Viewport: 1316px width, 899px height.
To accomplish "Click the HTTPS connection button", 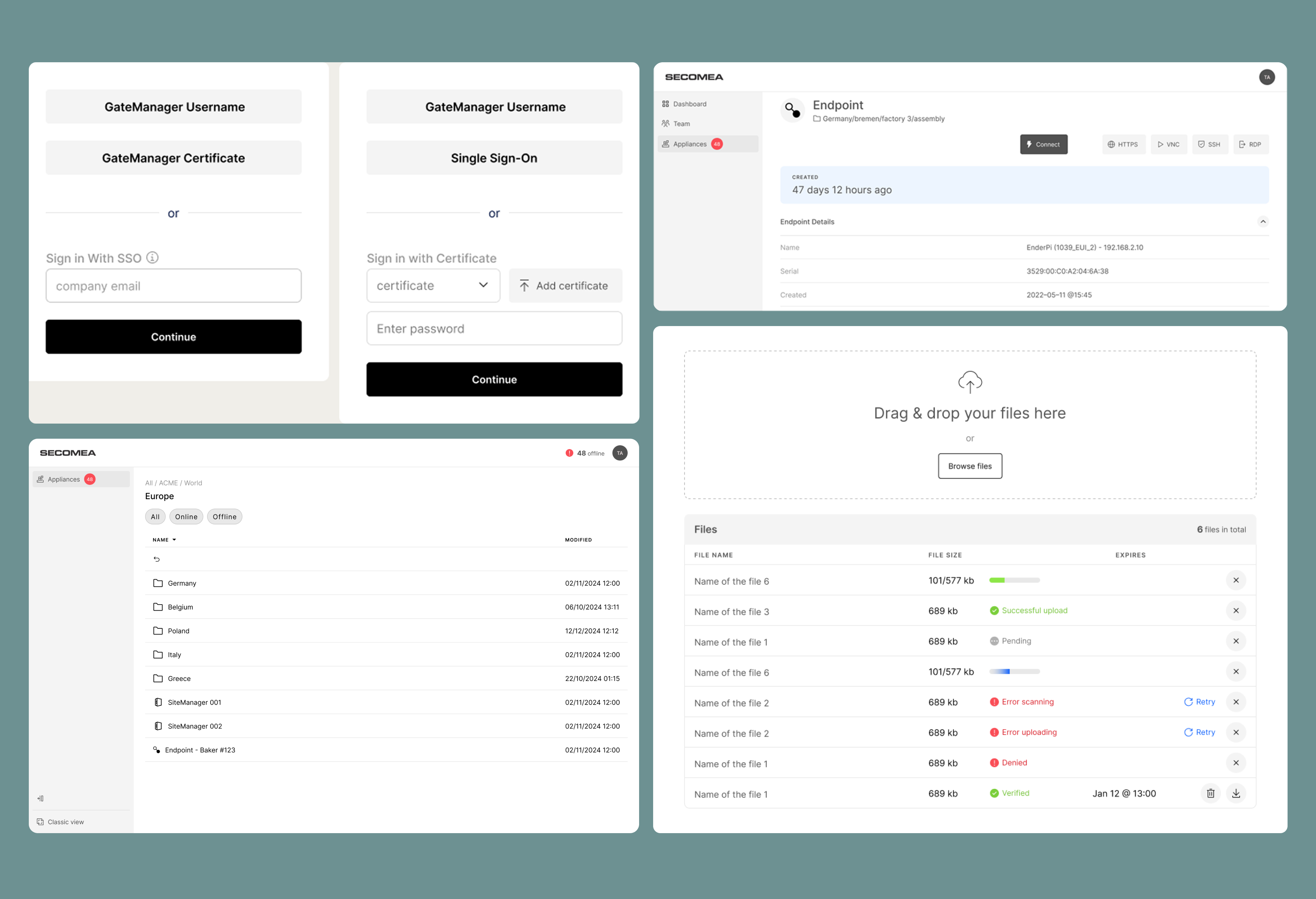I will pyautogui.click(x=1123, y=144).
